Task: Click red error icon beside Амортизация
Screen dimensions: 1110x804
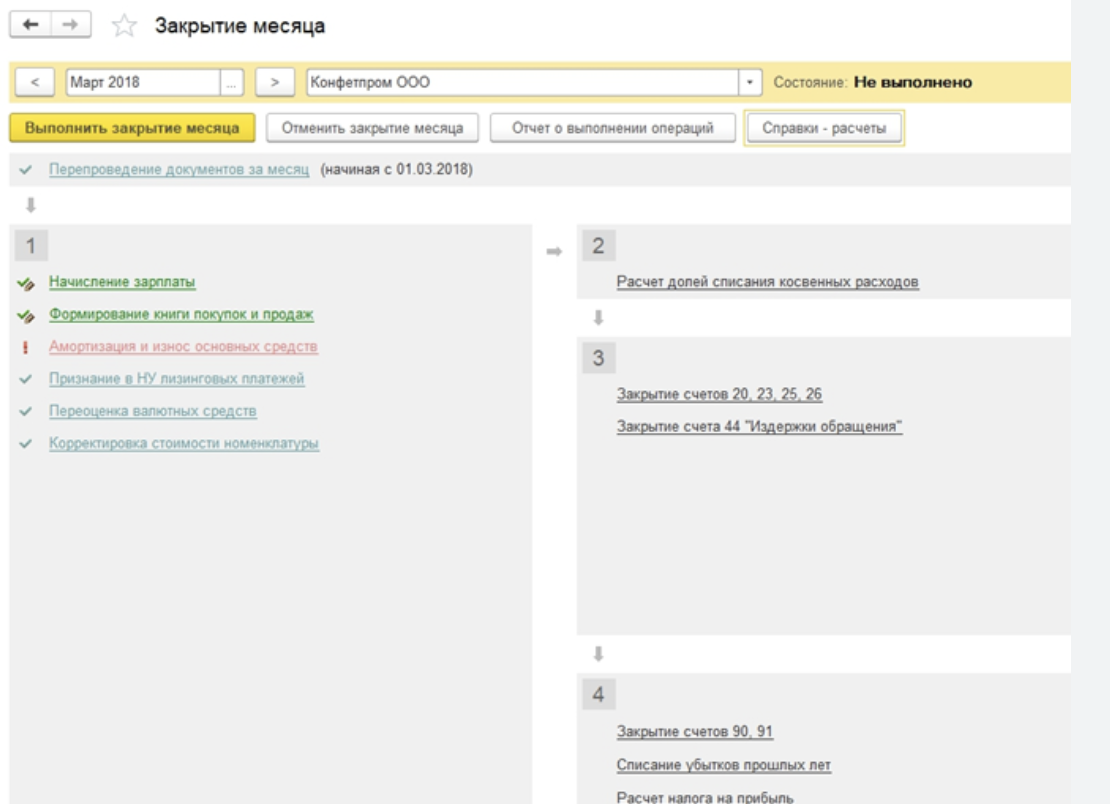Action: [25, 347]
